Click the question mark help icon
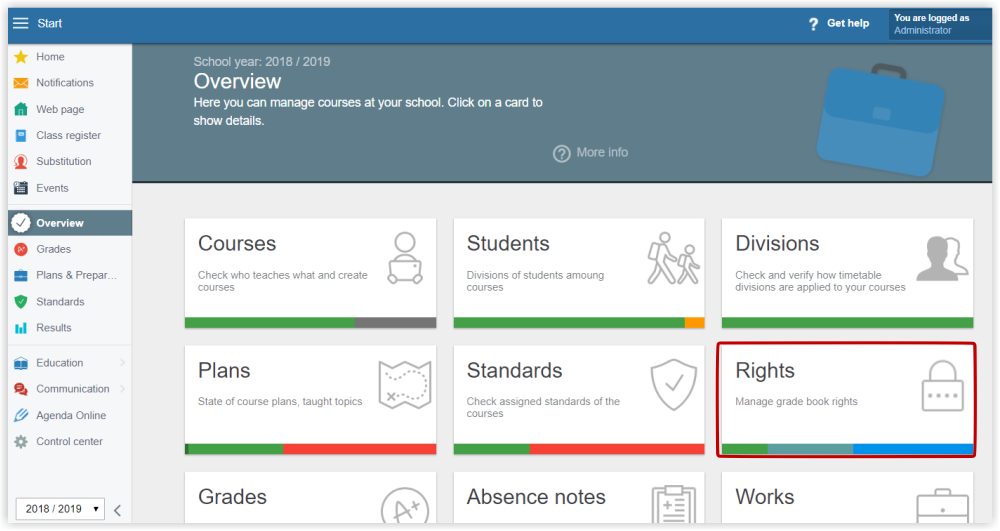 tap(813, 24)
